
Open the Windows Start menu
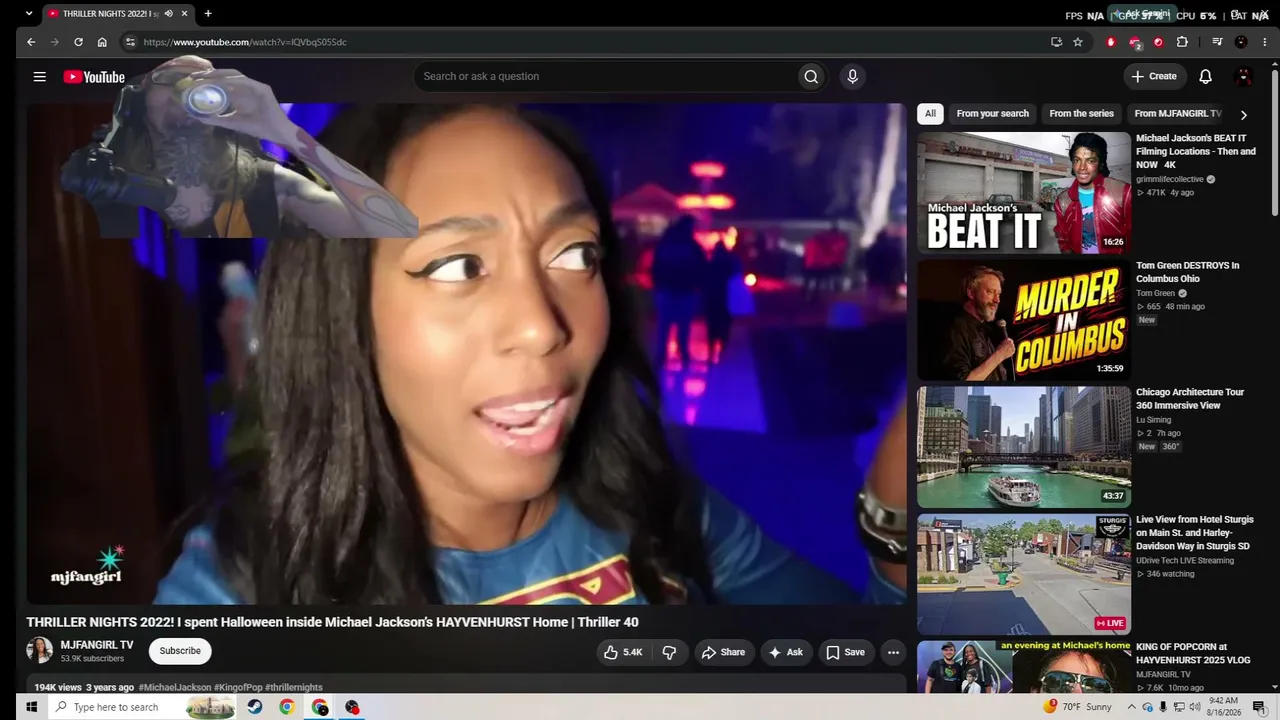(31, 707)
